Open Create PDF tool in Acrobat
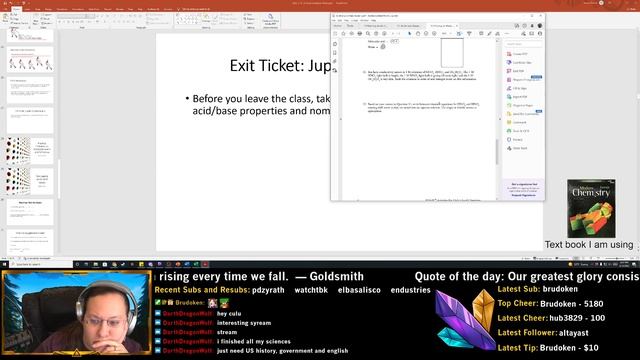Viewport: 640px width, 360px height. pos(517,54)
